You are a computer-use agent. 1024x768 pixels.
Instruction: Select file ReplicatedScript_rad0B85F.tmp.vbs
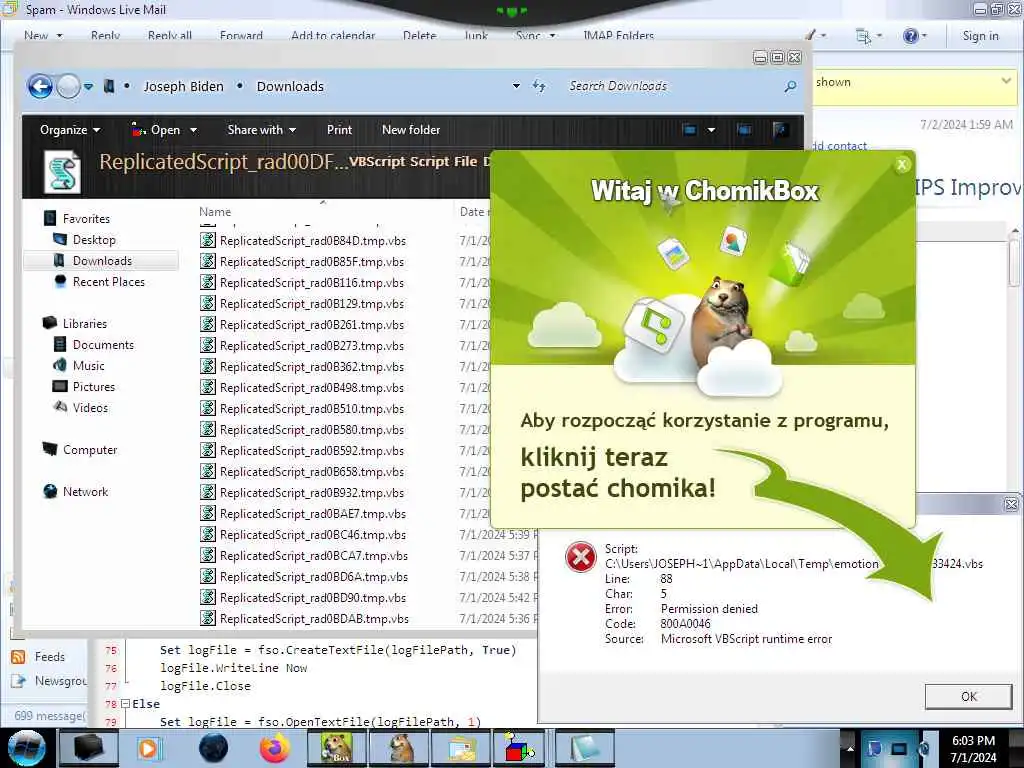312,262
